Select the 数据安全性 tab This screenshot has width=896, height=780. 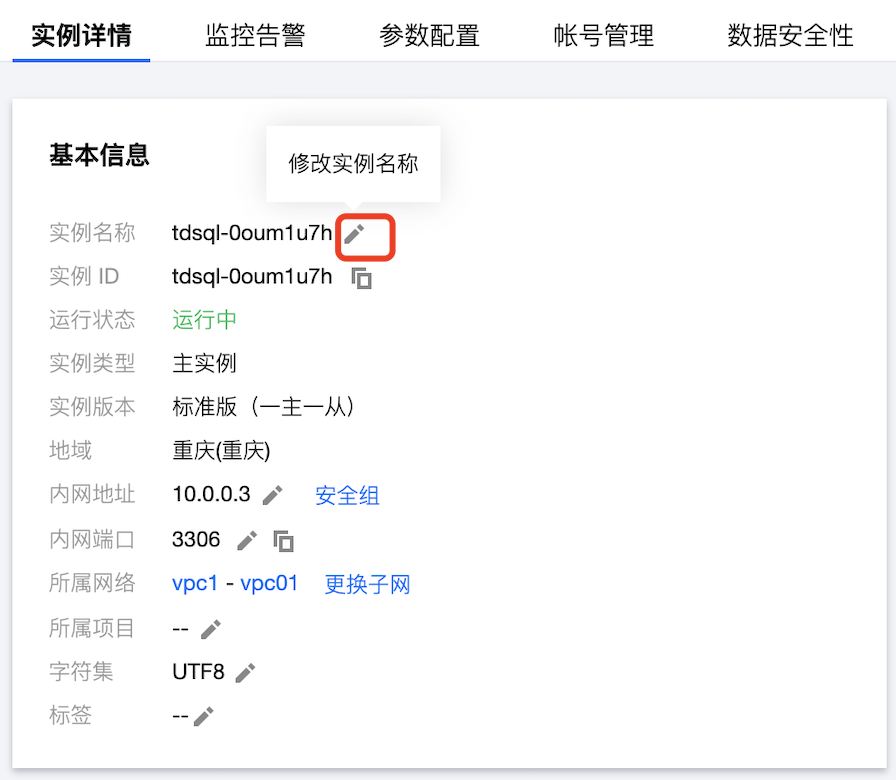click(790, 36)
